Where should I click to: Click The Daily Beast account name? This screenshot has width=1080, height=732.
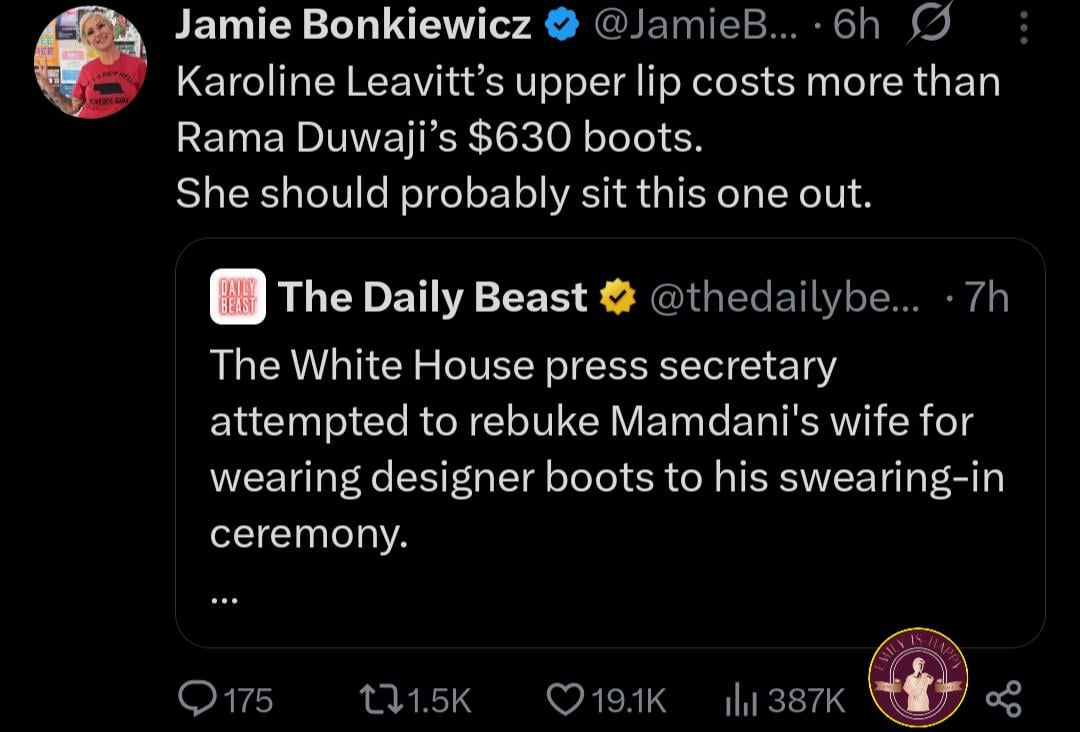pyautogui.click(x=432, y=297)
